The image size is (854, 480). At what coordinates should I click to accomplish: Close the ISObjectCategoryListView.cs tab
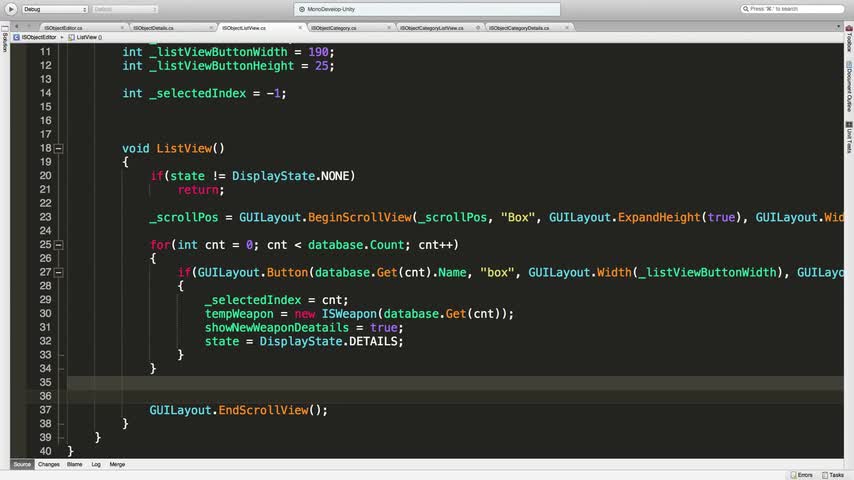click(x=478, y=28)
